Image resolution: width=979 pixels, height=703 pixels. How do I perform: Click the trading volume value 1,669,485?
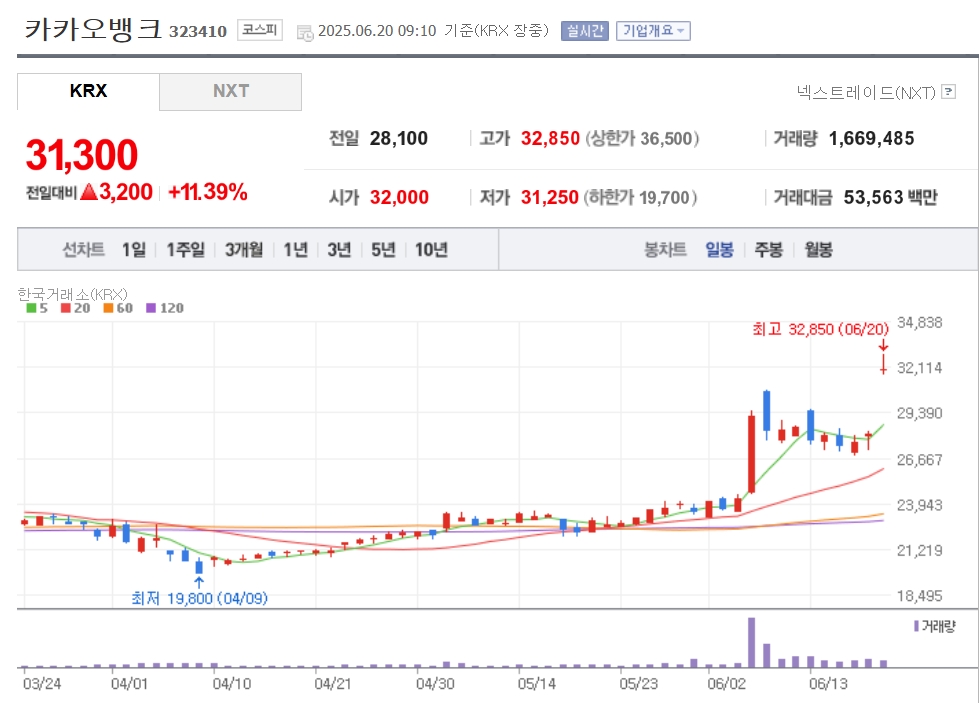(x=871, y=139)
